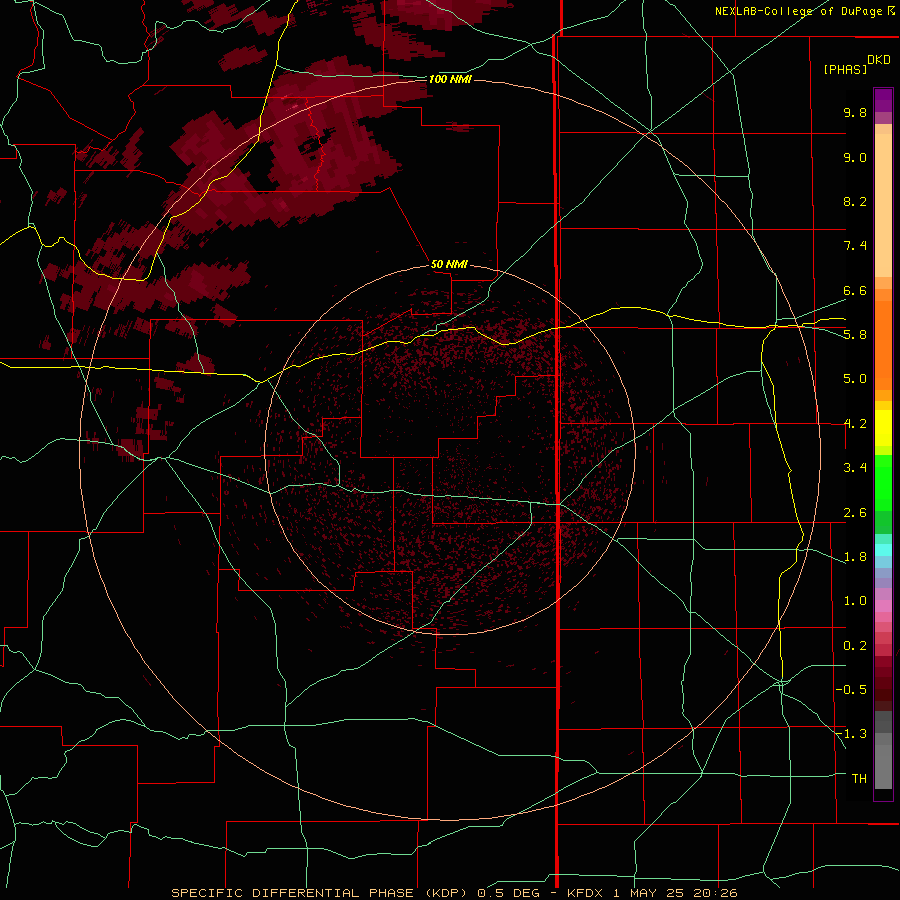The image size is (900, 900).
Task: Click the 2.6 color scale value
Action: pyautogui.click(x=855, y=513)
